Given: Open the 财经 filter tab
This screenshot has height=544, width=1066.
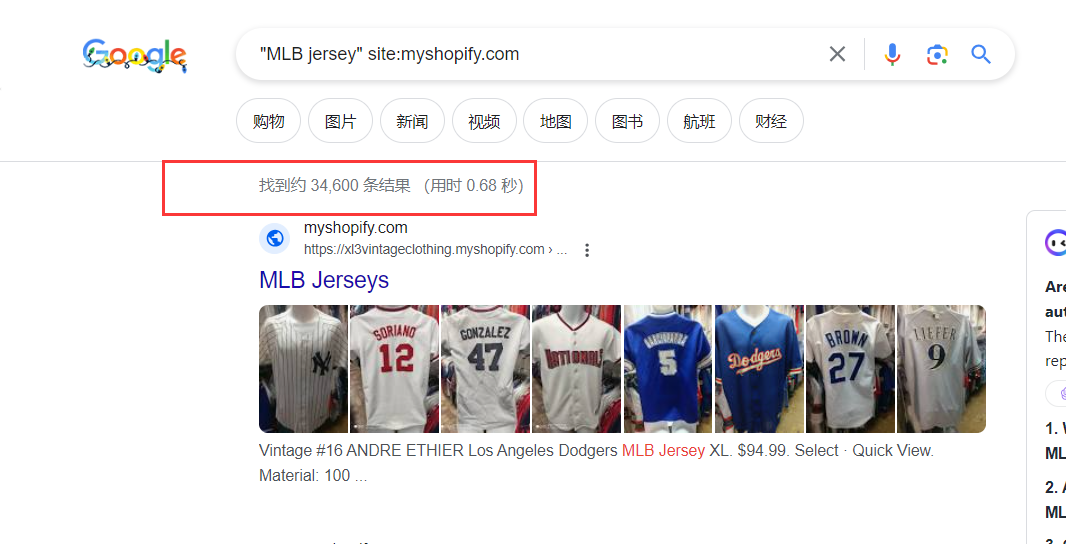Looking at the screenshot, I should pos(771,121).
